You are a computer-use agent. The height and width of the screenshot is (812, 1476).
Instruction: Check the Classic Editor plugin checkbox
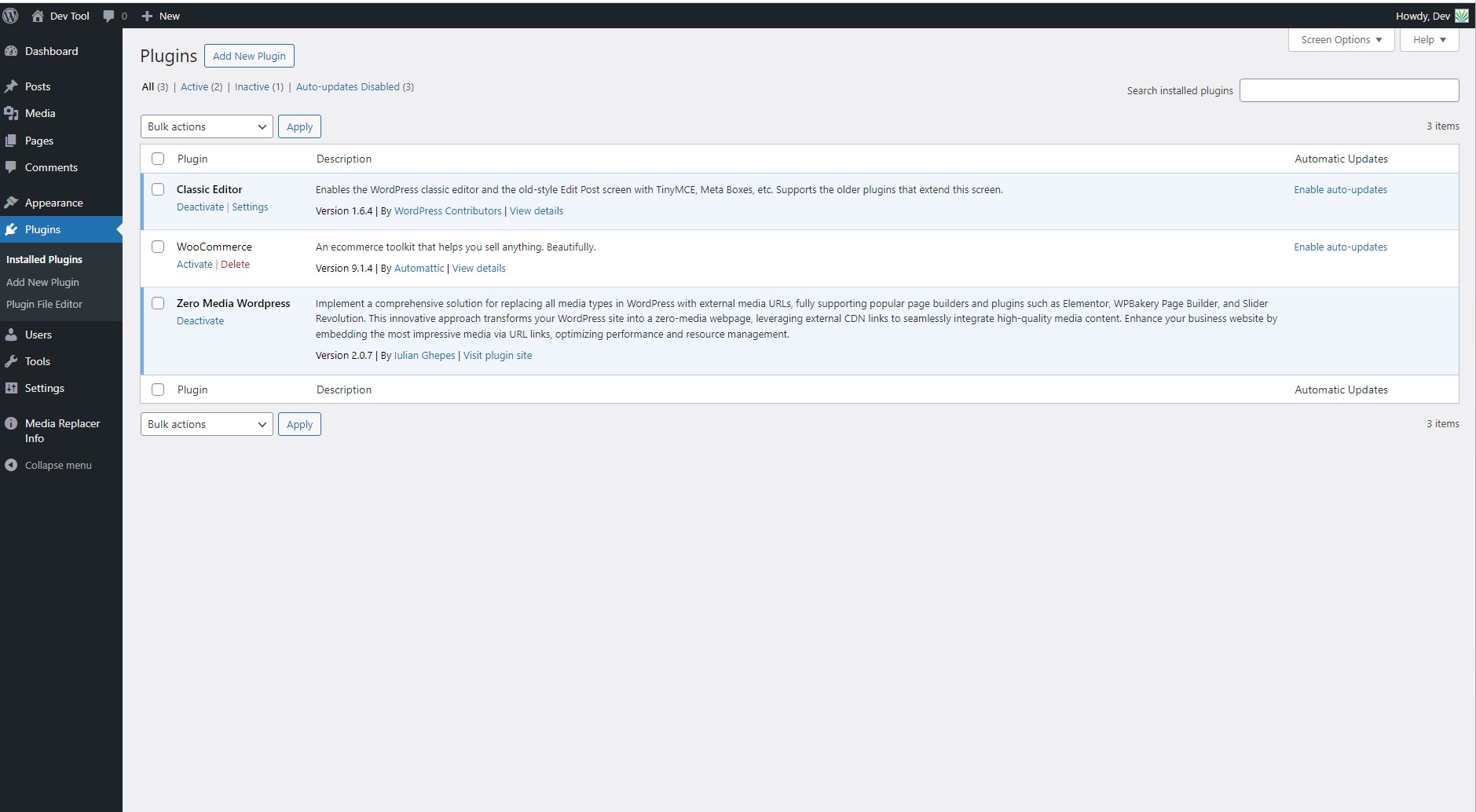[x=158, y=189]
